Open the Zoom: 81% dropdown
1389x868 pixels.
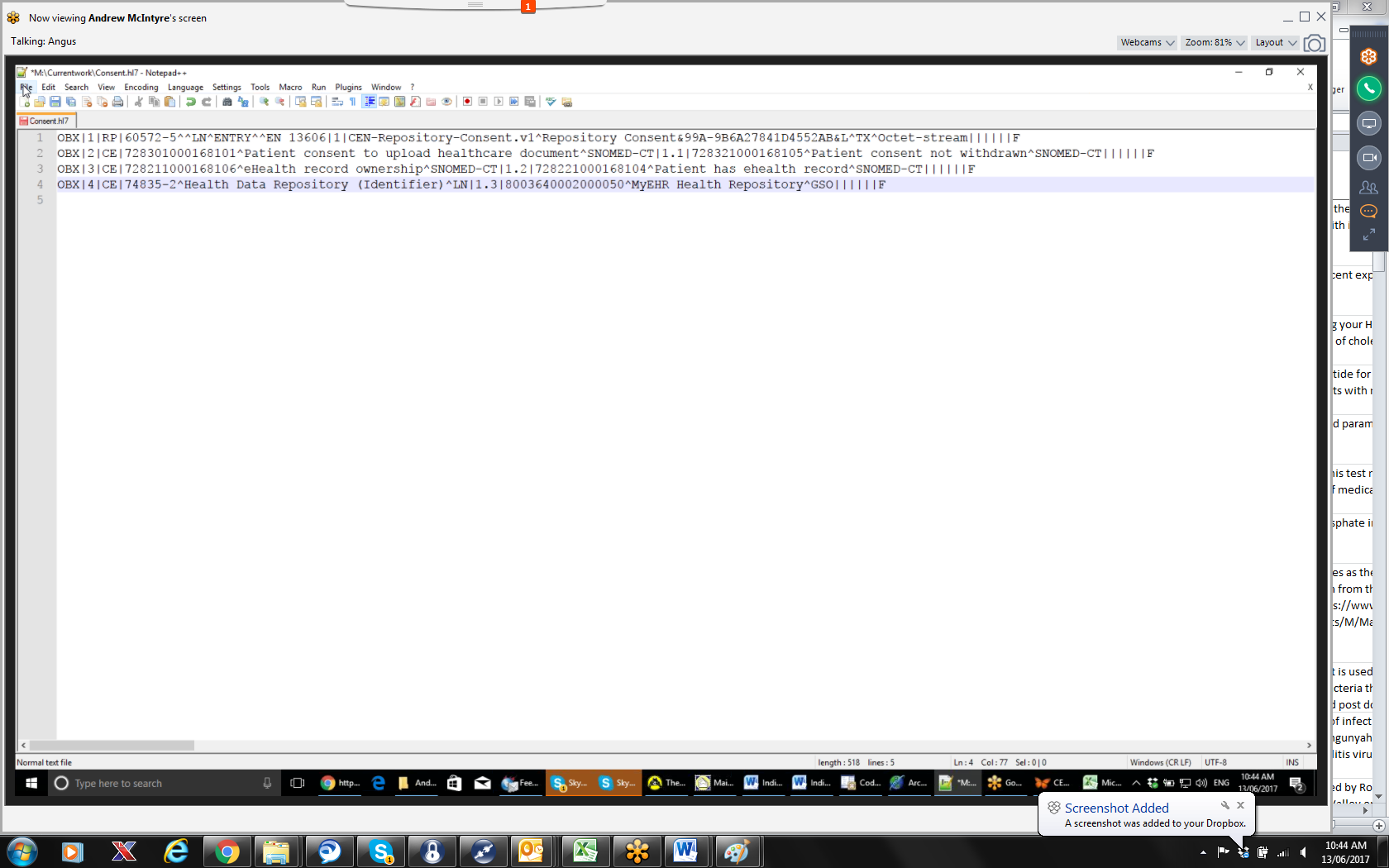point(1214,42)
